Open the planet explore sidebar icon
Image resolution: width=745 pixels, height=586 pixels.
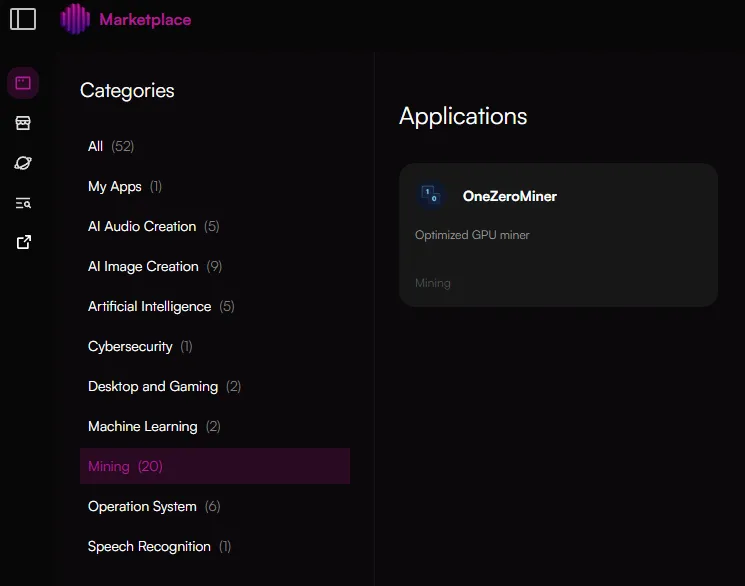(23, 163)
